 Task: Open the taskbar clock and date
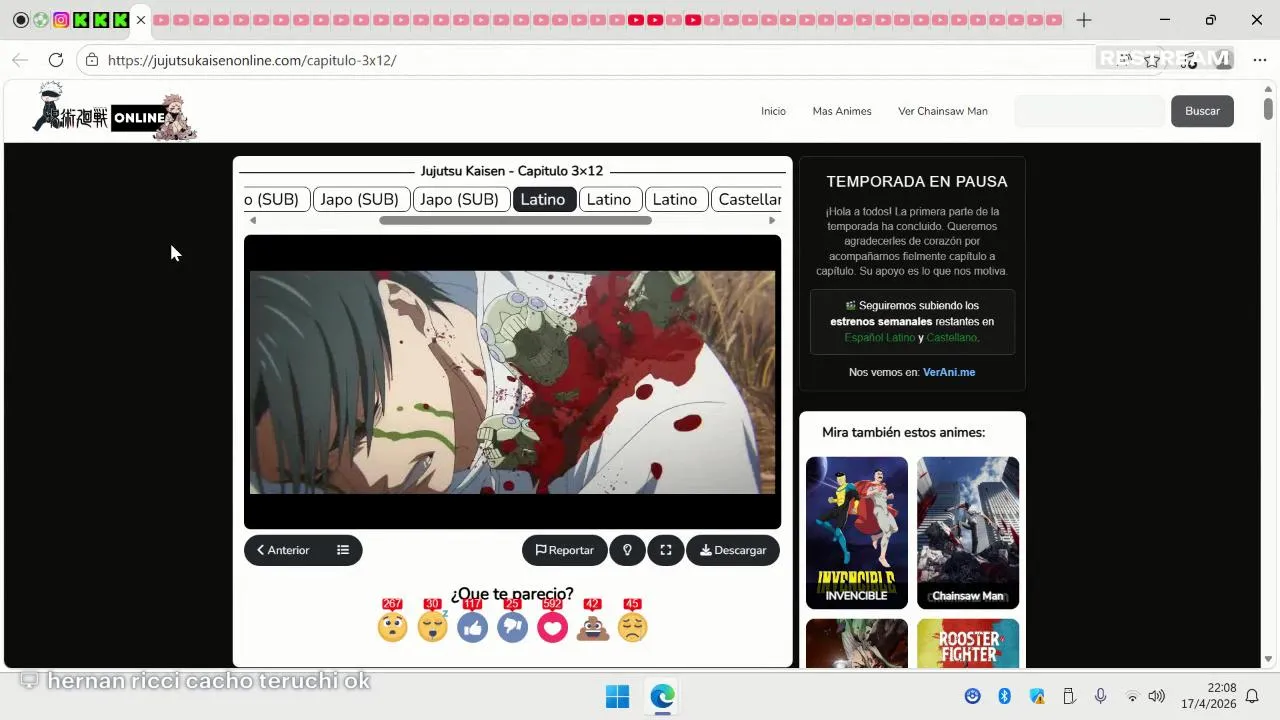coord(1208,696)
